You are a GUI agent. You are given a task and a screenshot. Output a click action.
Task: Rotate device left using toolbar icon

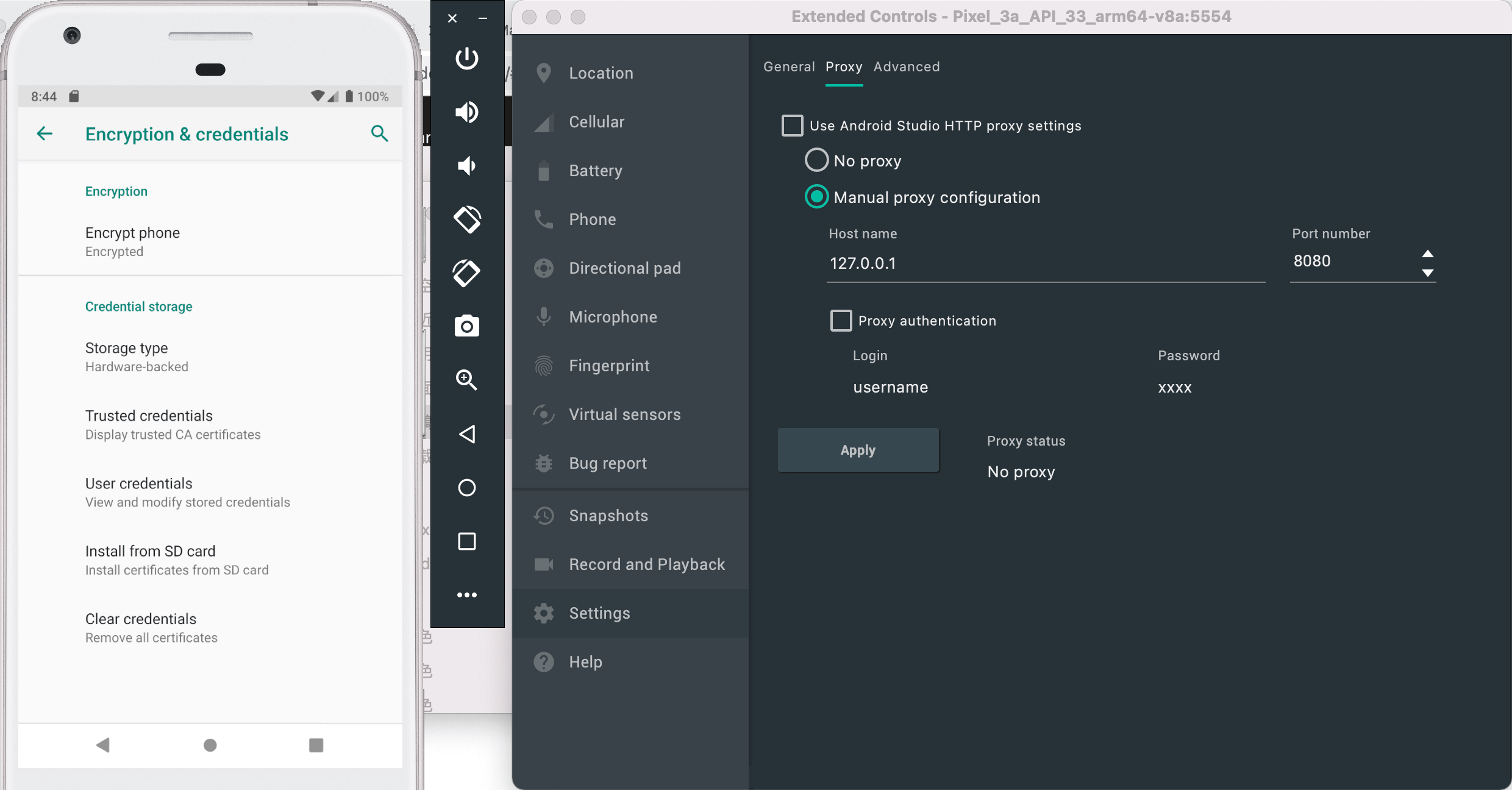tap(467, 219)
